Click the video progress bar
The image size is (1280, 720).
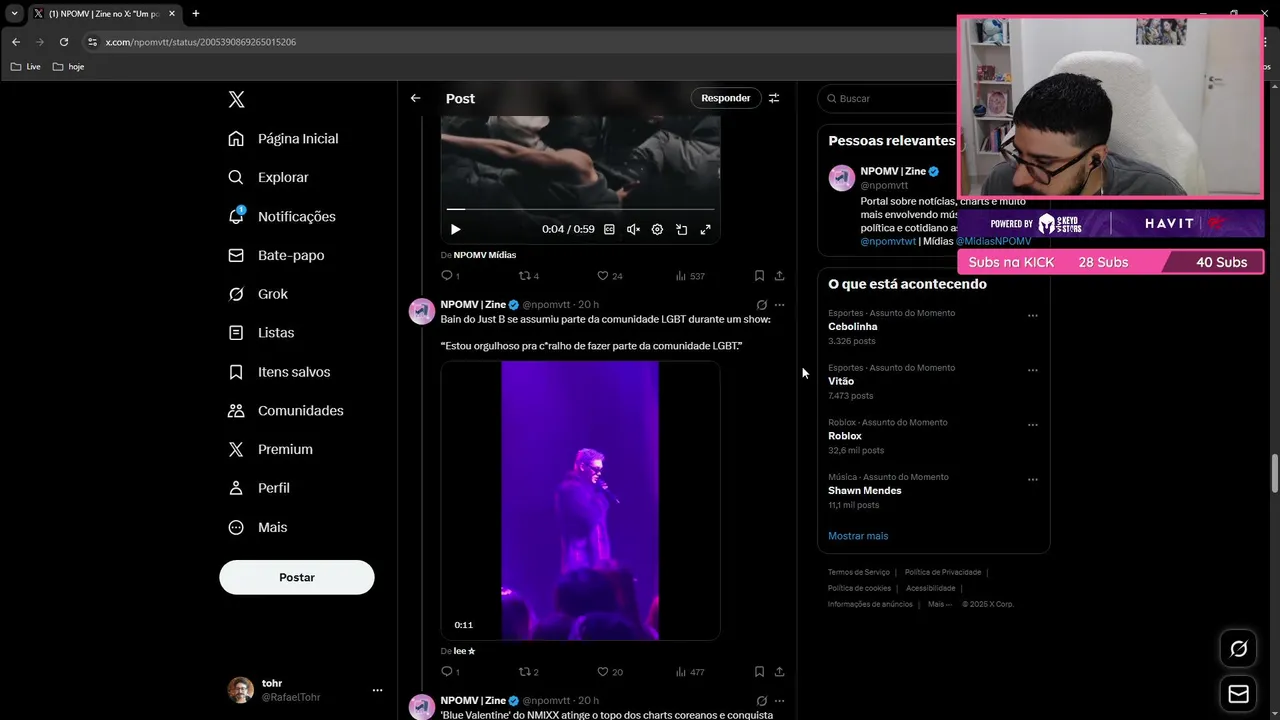pyautogui.click(x=580, y=209)
